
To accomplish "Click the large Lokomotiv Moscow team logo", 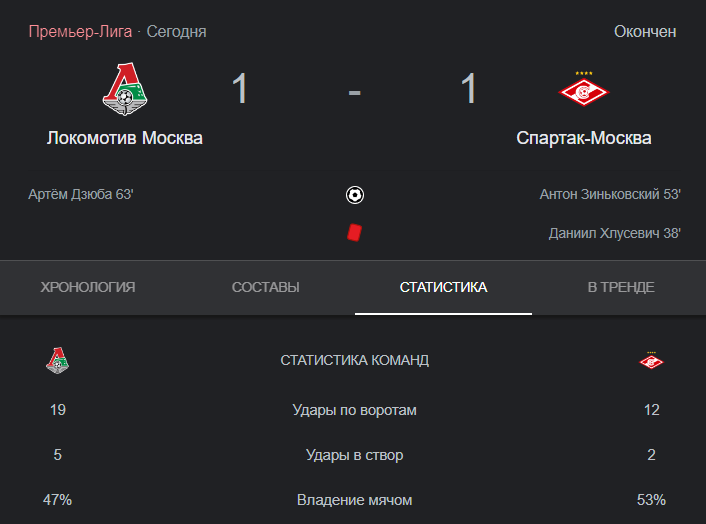I will 125,89.
